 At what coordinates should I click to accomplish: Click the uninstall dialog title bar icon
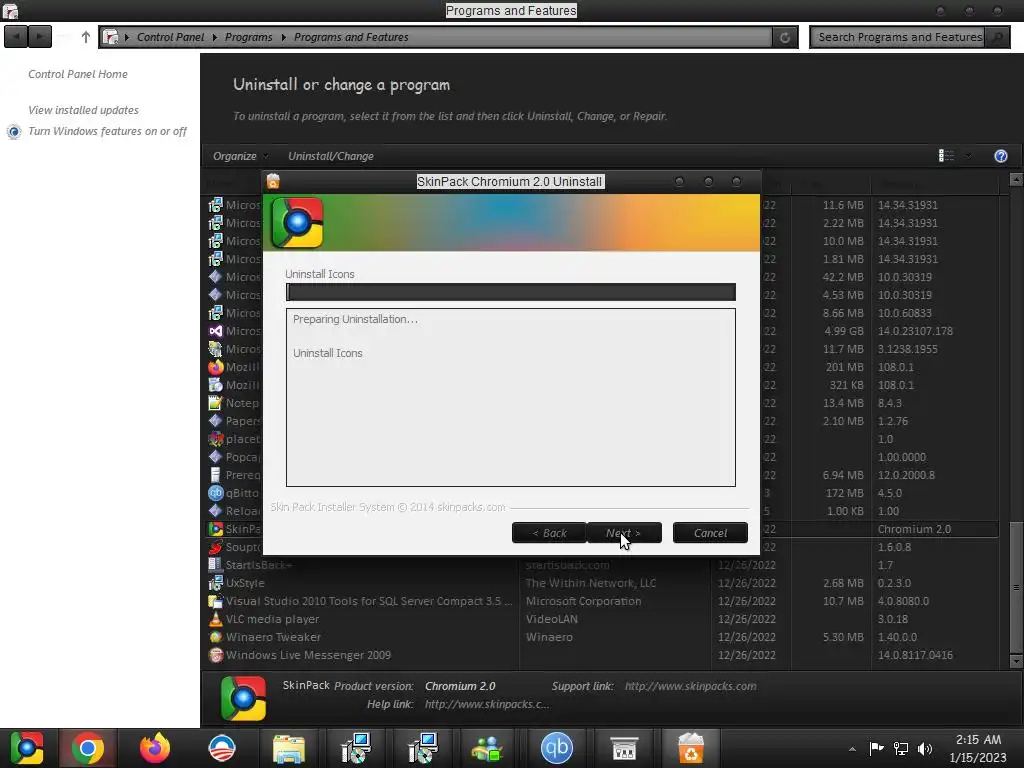[x=273, y=181]
